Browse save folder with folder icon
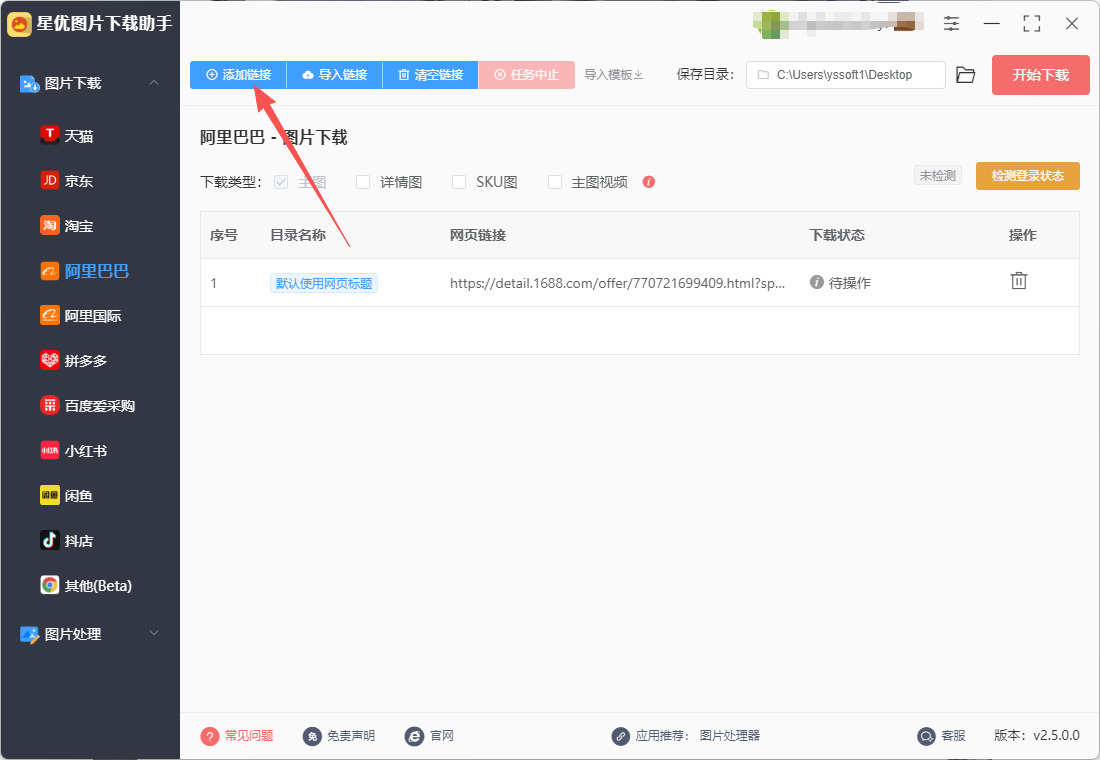 pyautogui.click(x=966, y=75)
